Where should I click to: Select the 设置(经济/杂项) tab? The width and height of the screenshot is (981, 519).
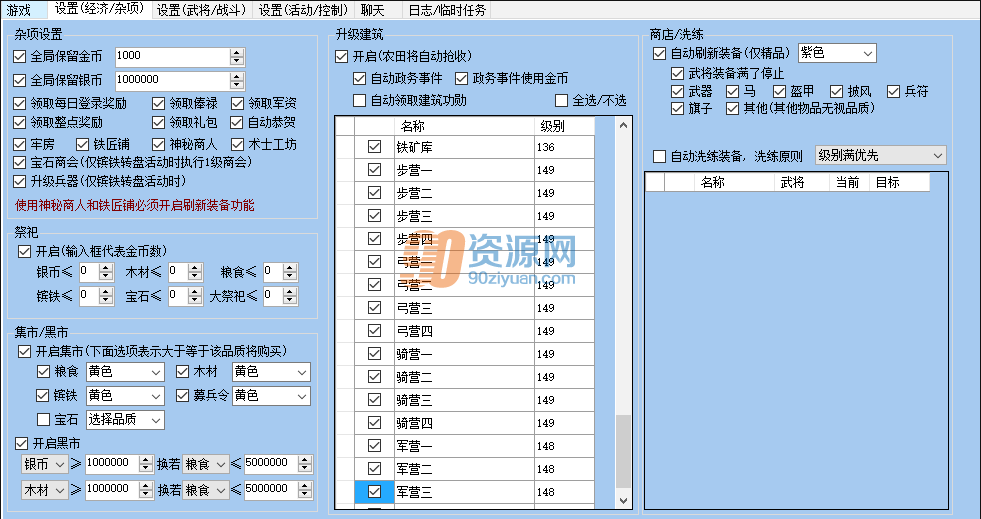(x=99, y=9)
